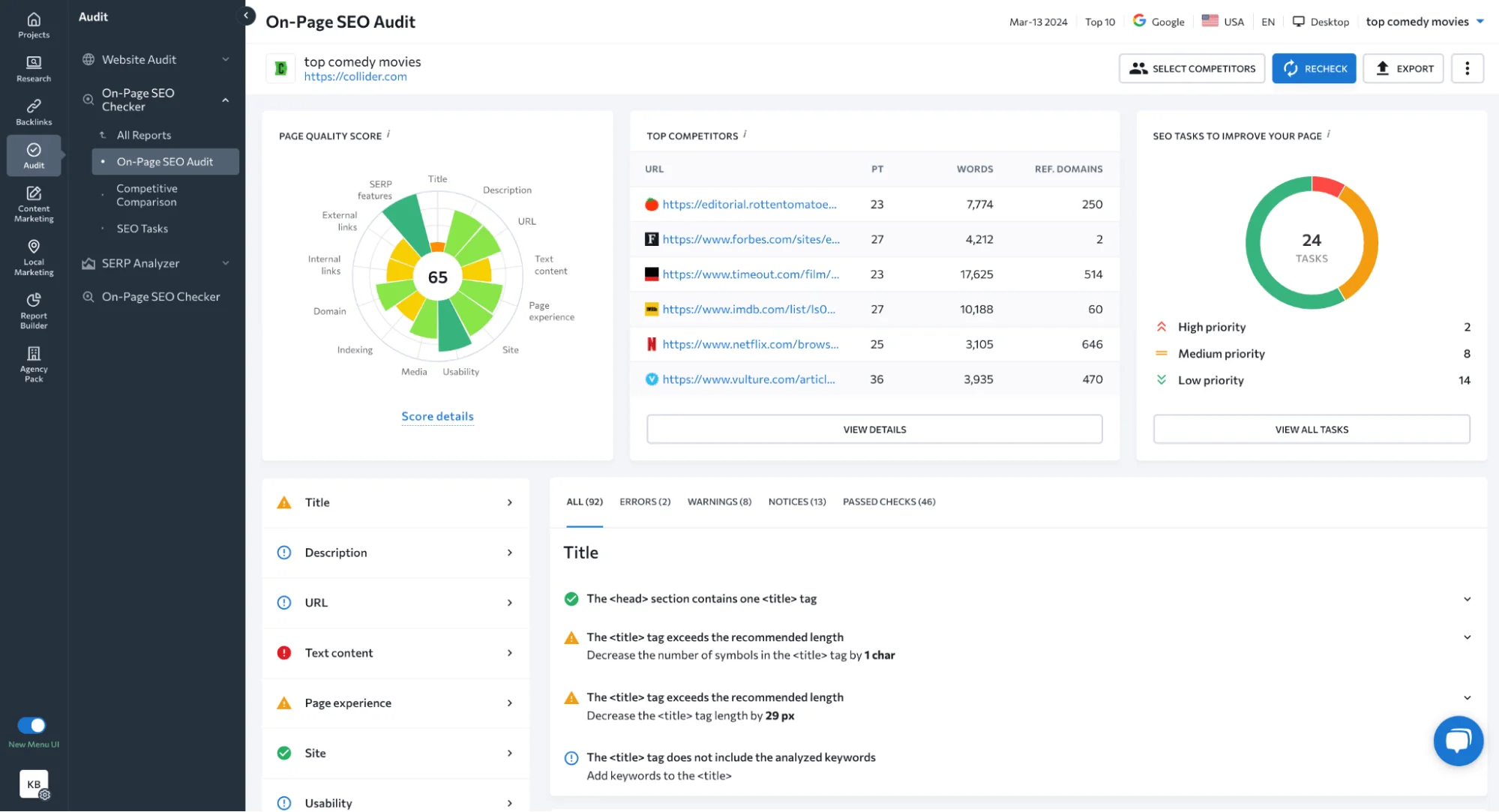Switch to the WARNINGS (8) tab
The height and width of the screenshot is (812, 1499).
pos(719,502)
